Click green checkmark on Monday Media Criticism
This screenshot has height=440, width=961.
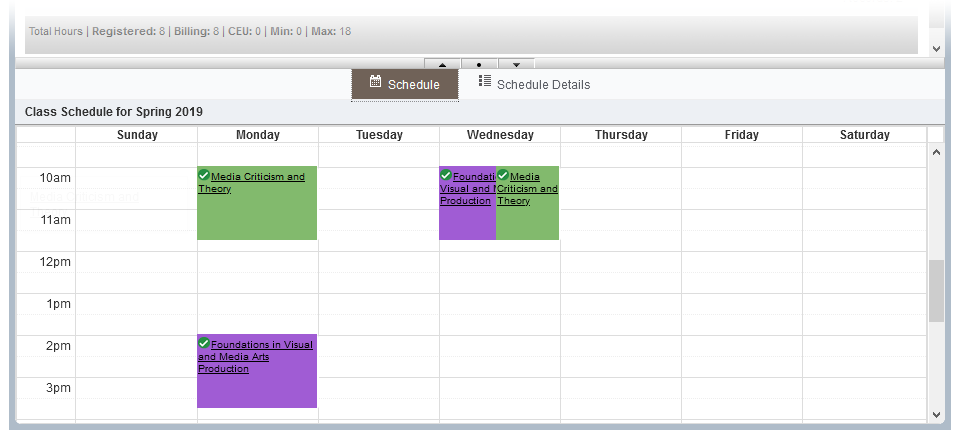204,175
